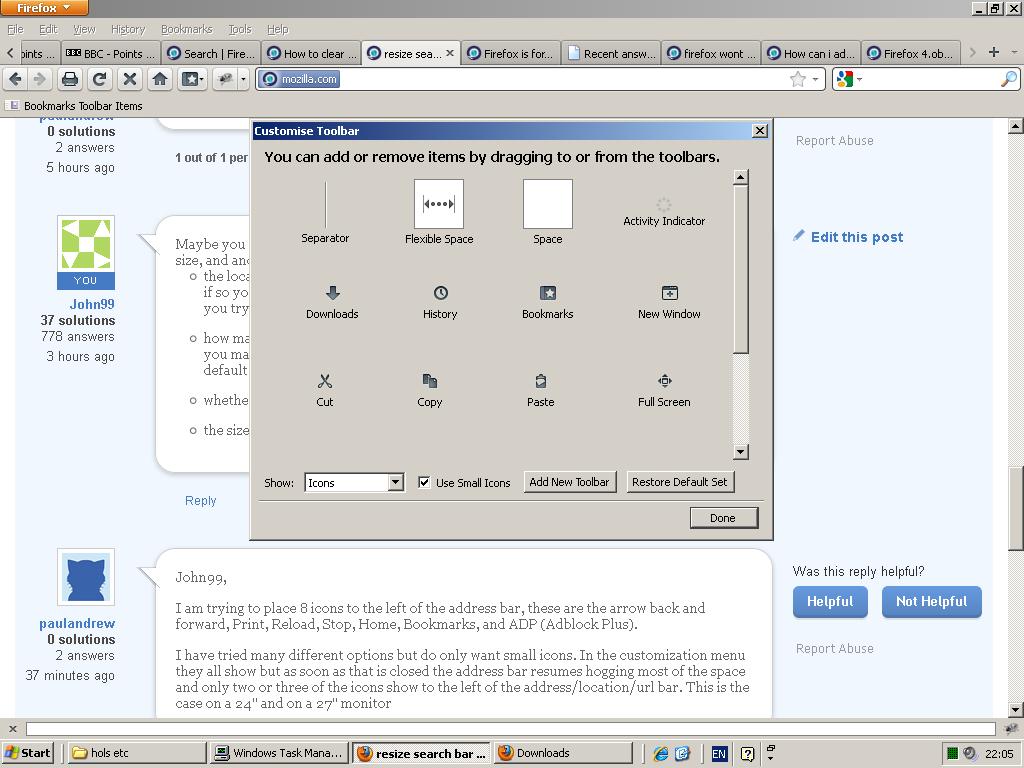Viewport: 1024px width, 768px height.
Task: Click the search magnifier icon
Action: click(x=1008, y=80)
